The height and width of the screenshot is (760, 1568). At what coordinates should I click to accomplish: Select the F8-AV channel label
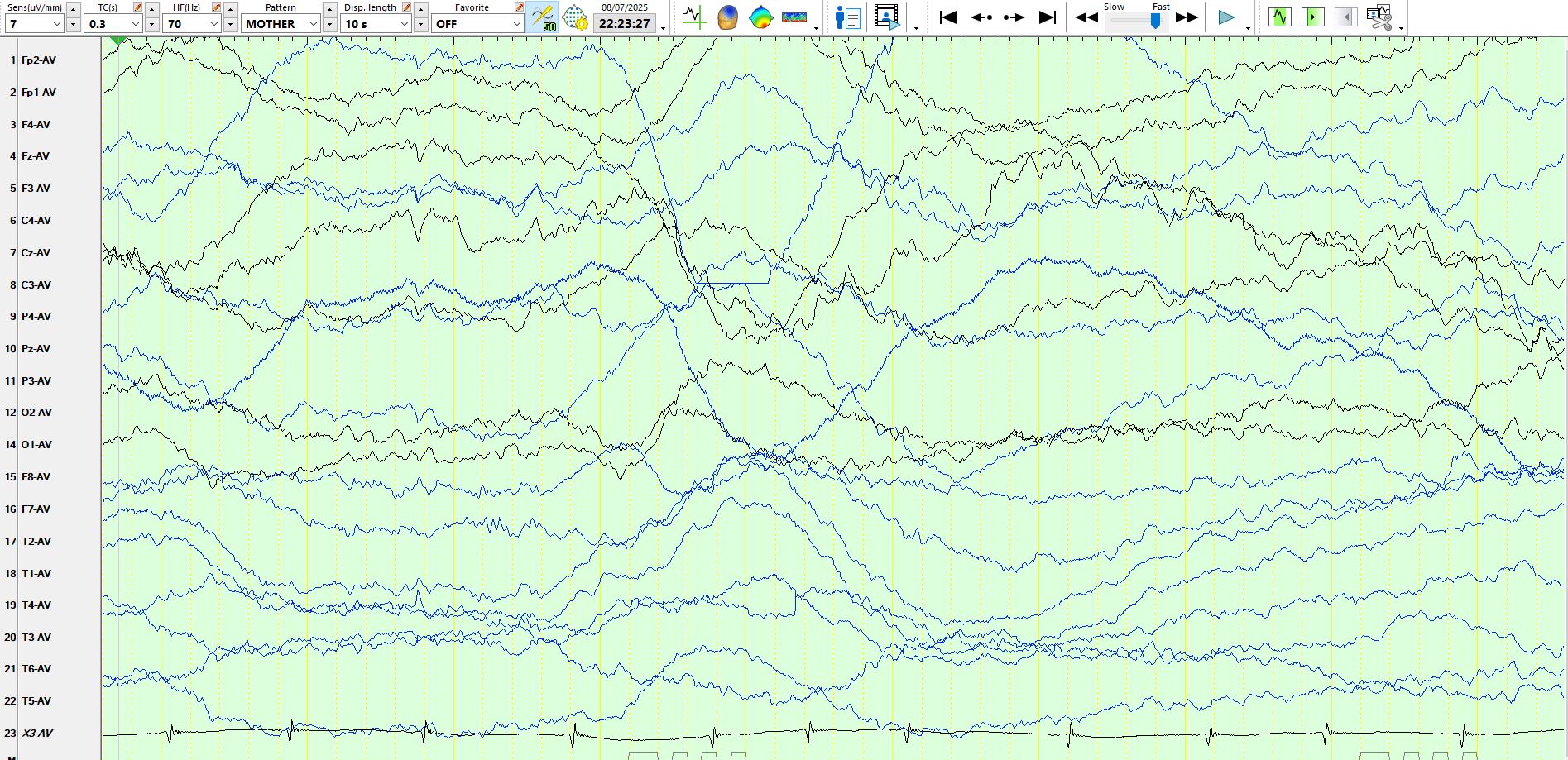click(36, 477)
